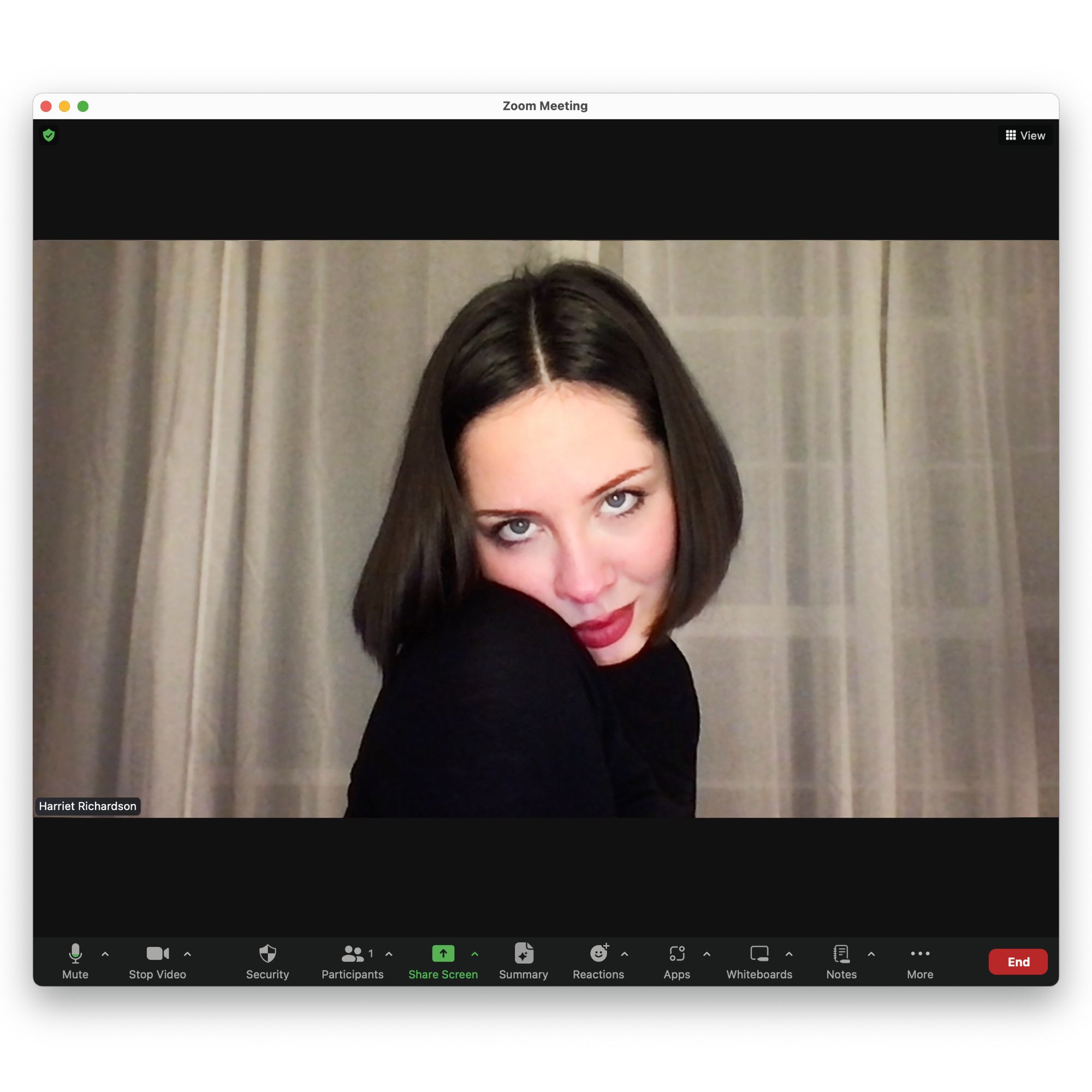1092x1092 pixels.
Task: Expand video options arrow beside Stop Video
Action: [x=188, y=954]
